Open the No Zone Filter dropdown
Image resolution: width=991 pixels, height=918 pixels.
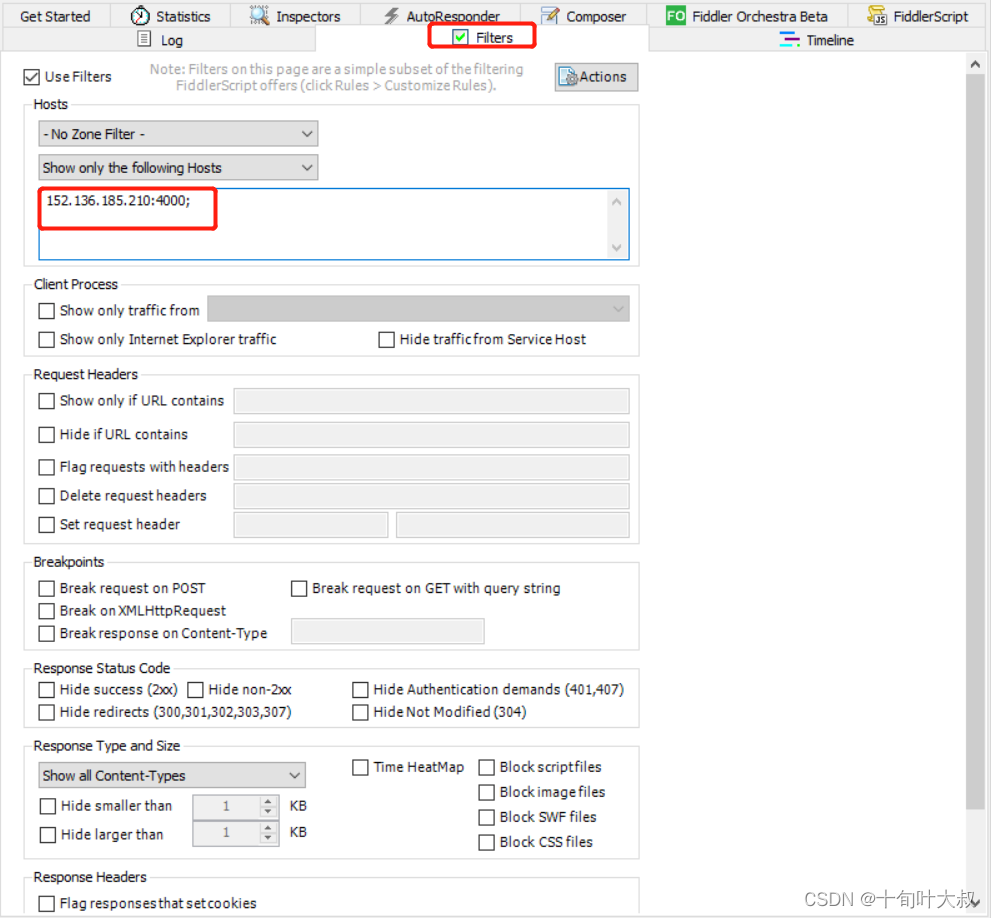click(x=178, y=134)
